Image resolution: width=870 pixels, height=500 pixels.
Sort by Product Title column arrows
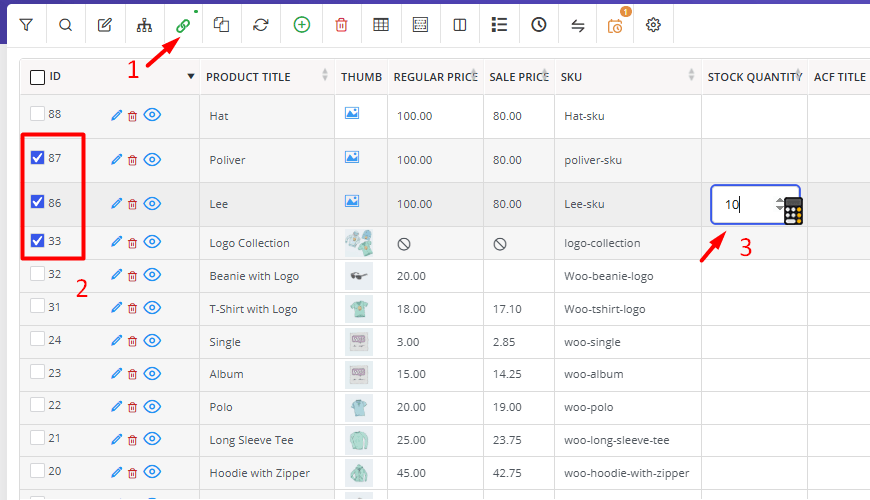click(325, 75)
